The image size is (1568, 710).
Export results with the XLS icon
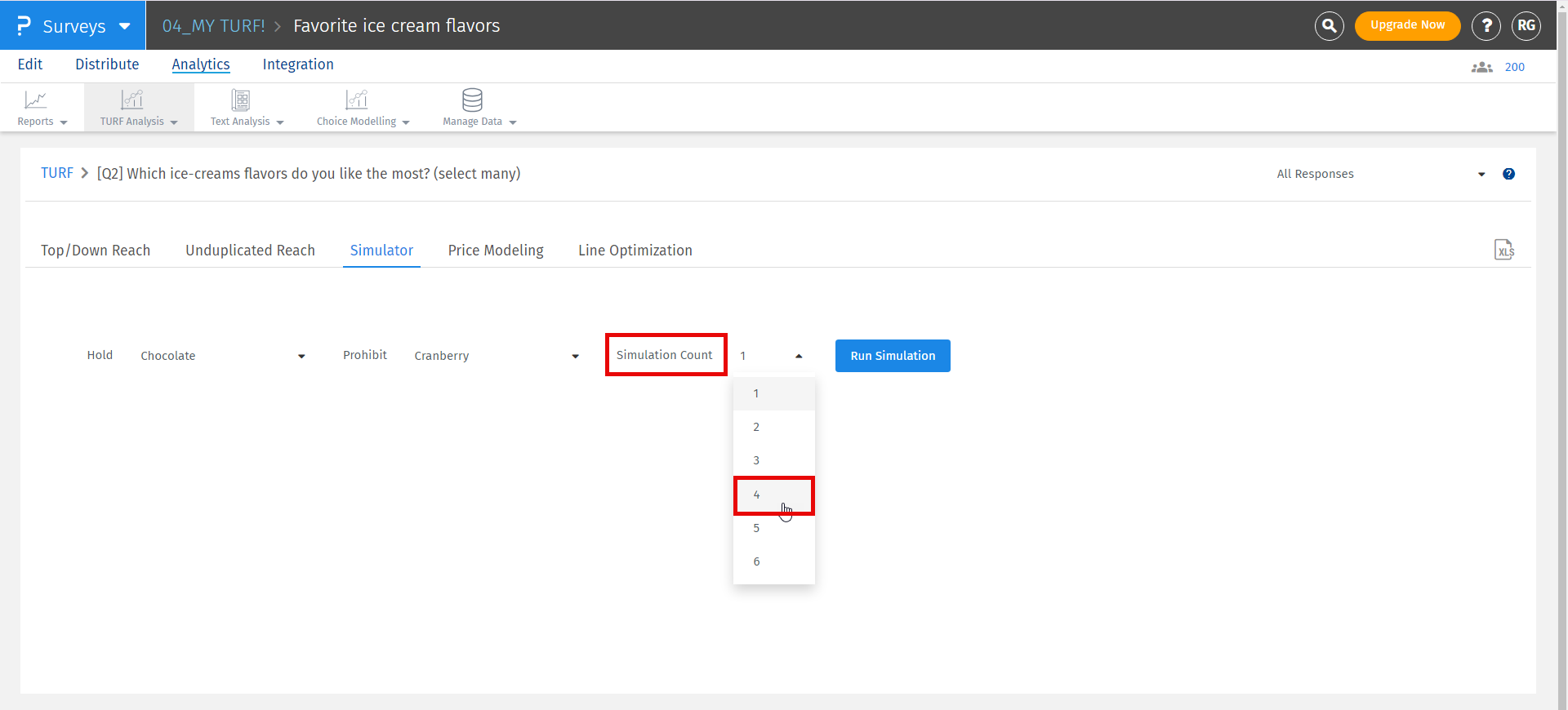point(1503,250)
